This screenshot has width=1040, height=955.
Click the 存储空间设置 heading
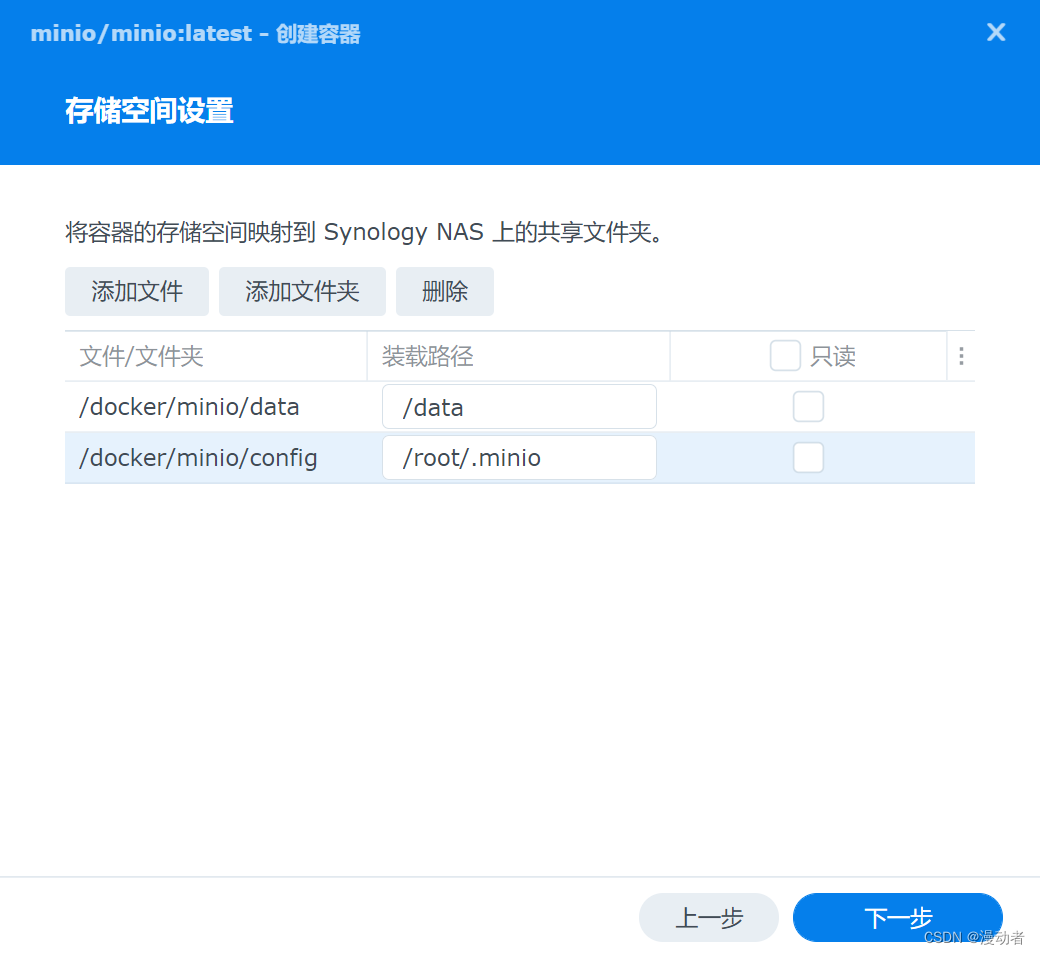[x=148, y=110]
